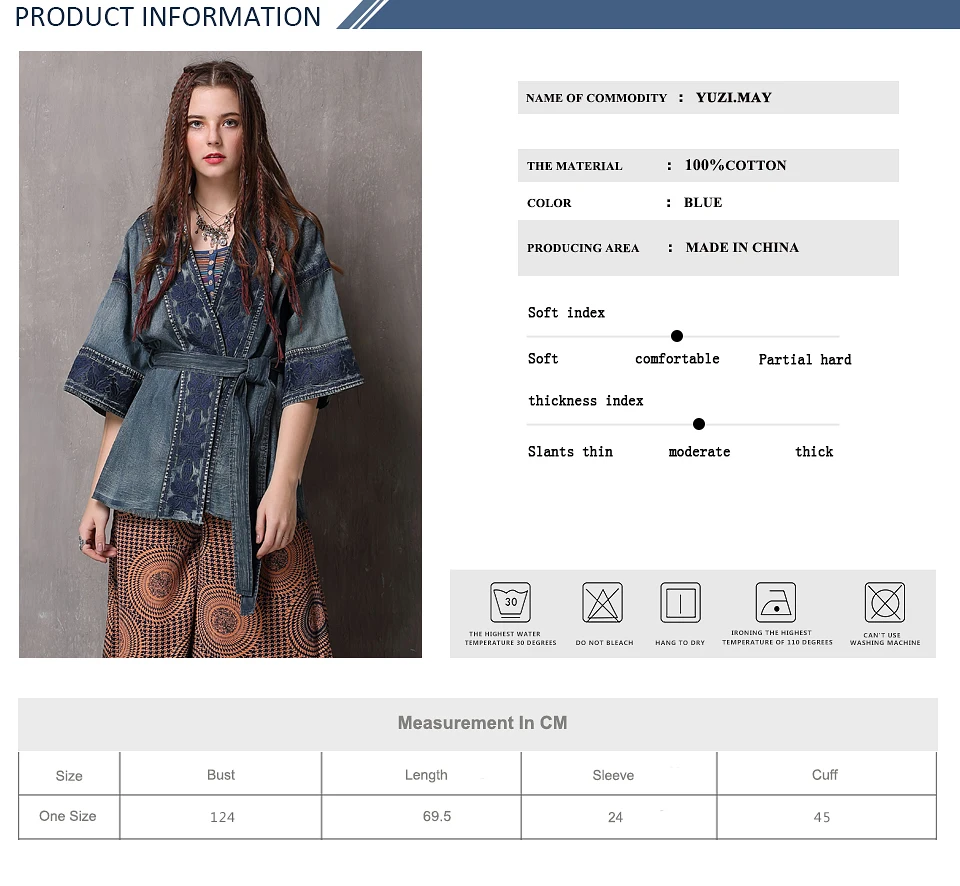Click the Sleeve column header
960x886 pixels.
[x=613, y=775]
